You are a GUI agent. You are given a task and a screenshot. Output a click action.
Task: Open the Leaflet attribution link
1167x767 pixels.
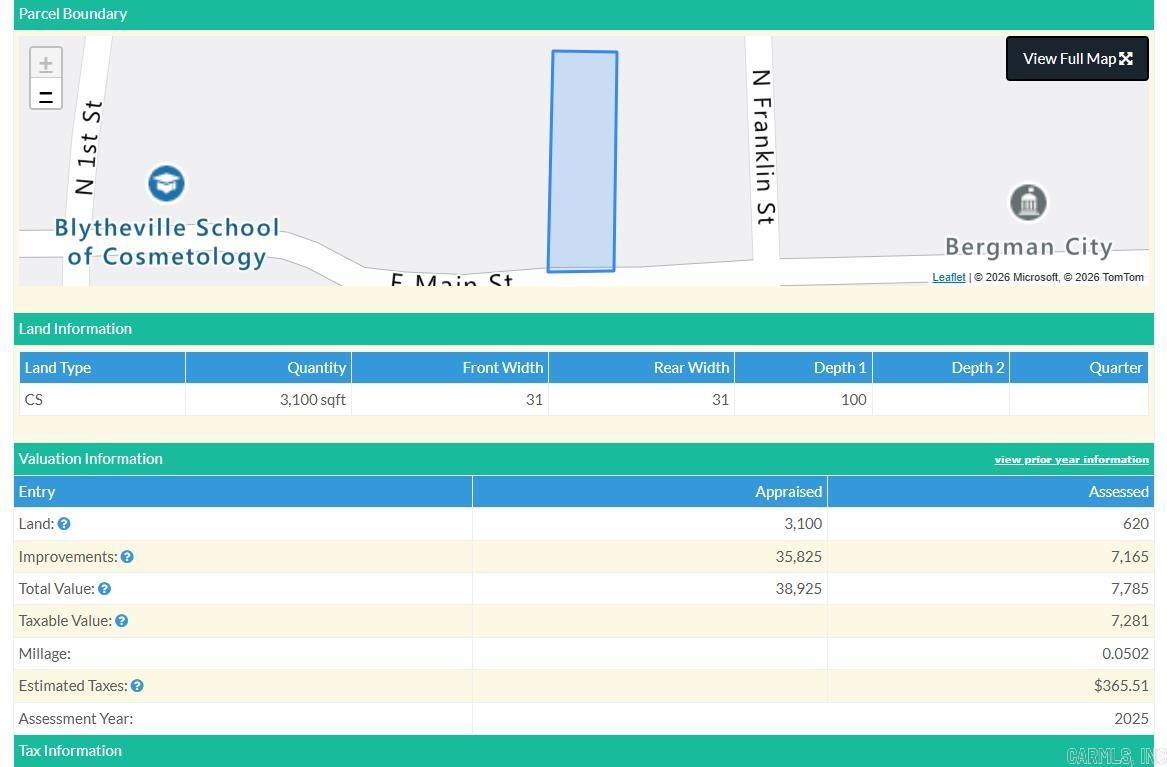tap(948, 278)
